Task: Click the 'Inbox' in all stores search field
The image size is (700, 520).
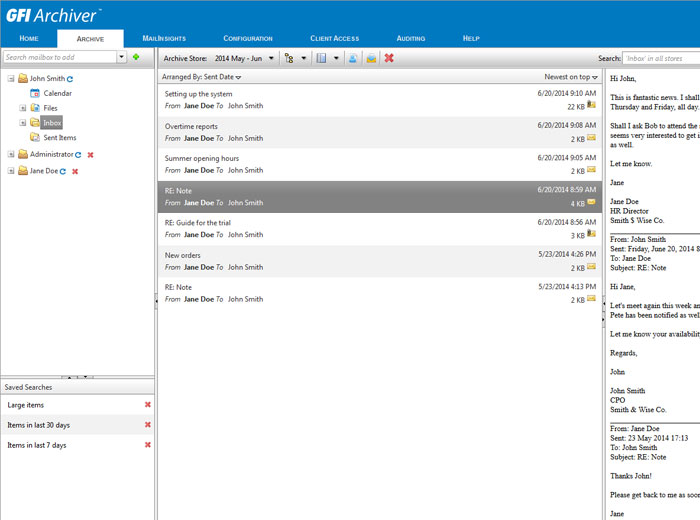Action: tap(661, 58)
